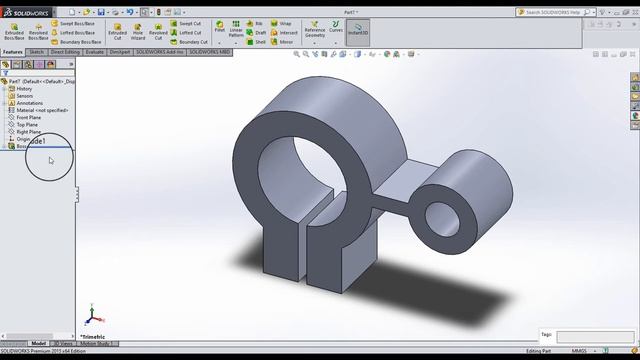Switch to the SOLIDWORKS Add-Ins tab
Image resolution: width=640 pixels, height=360 pixels.
click(160, 52)
